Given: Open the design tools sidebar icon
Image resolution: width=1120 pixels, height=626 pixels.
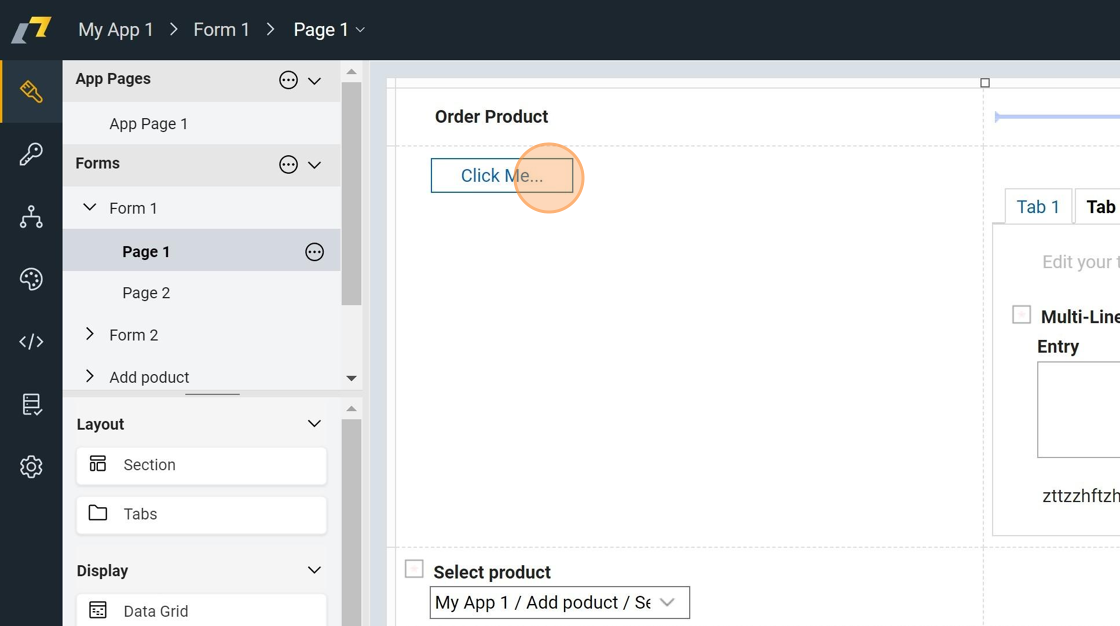Looking at the screenshot, I should pos(31,92).
